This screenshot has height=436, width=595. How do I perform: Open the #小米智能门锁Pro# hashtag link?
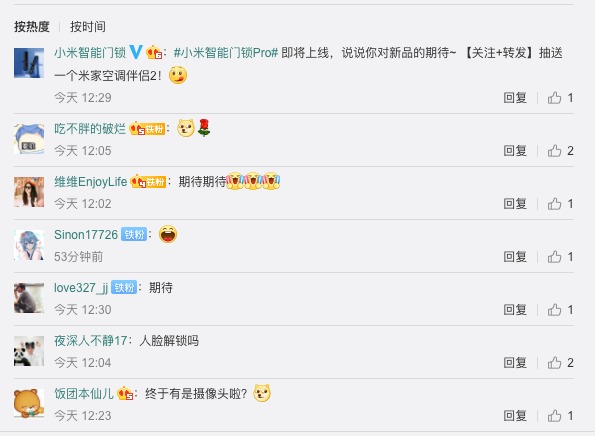tap(226, 52)
